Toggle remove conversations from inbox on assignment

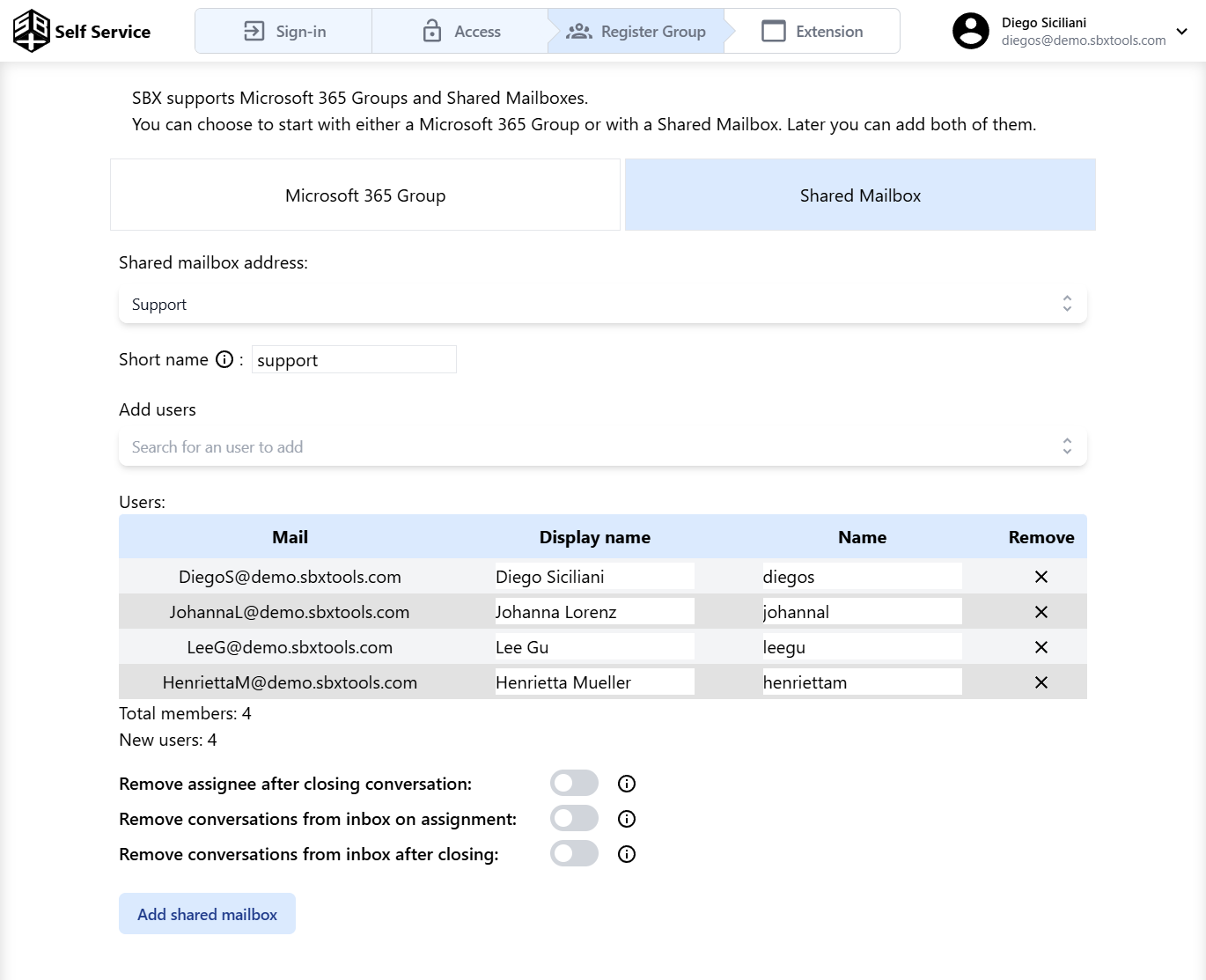(x=574, y=819)
